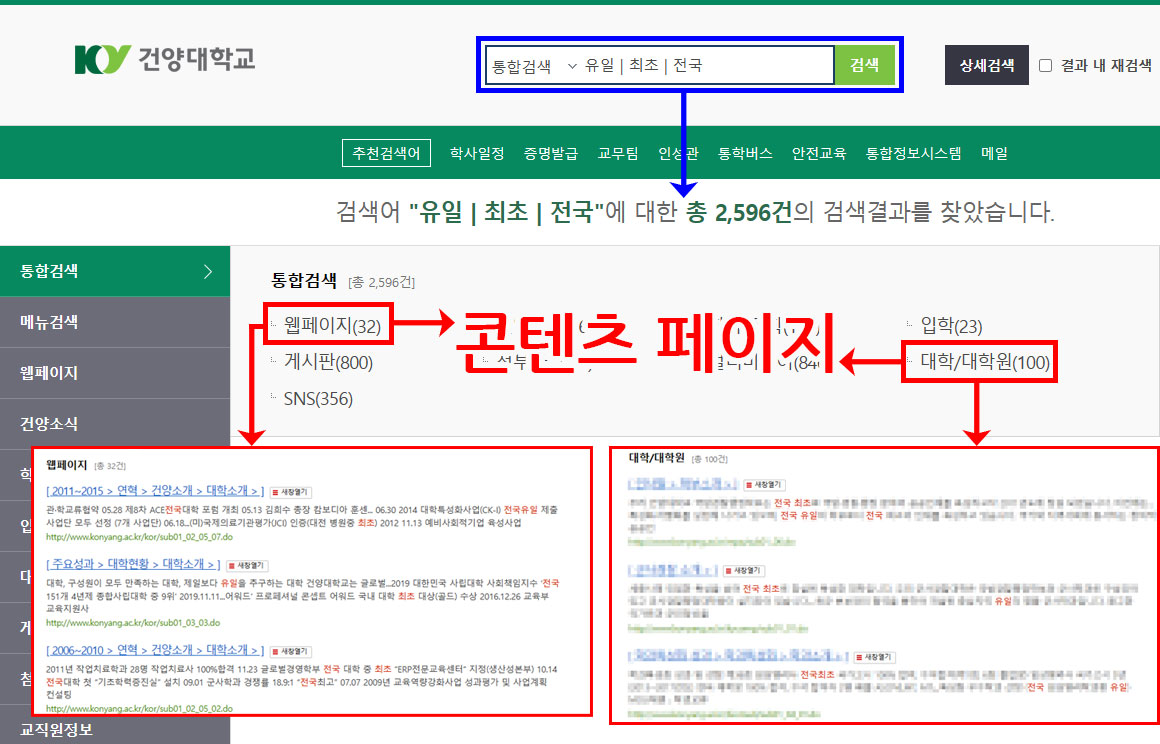Expand the 통합검색 sidebar item arrow
The width and height of the screenshot is (1160, 744).
207,271
